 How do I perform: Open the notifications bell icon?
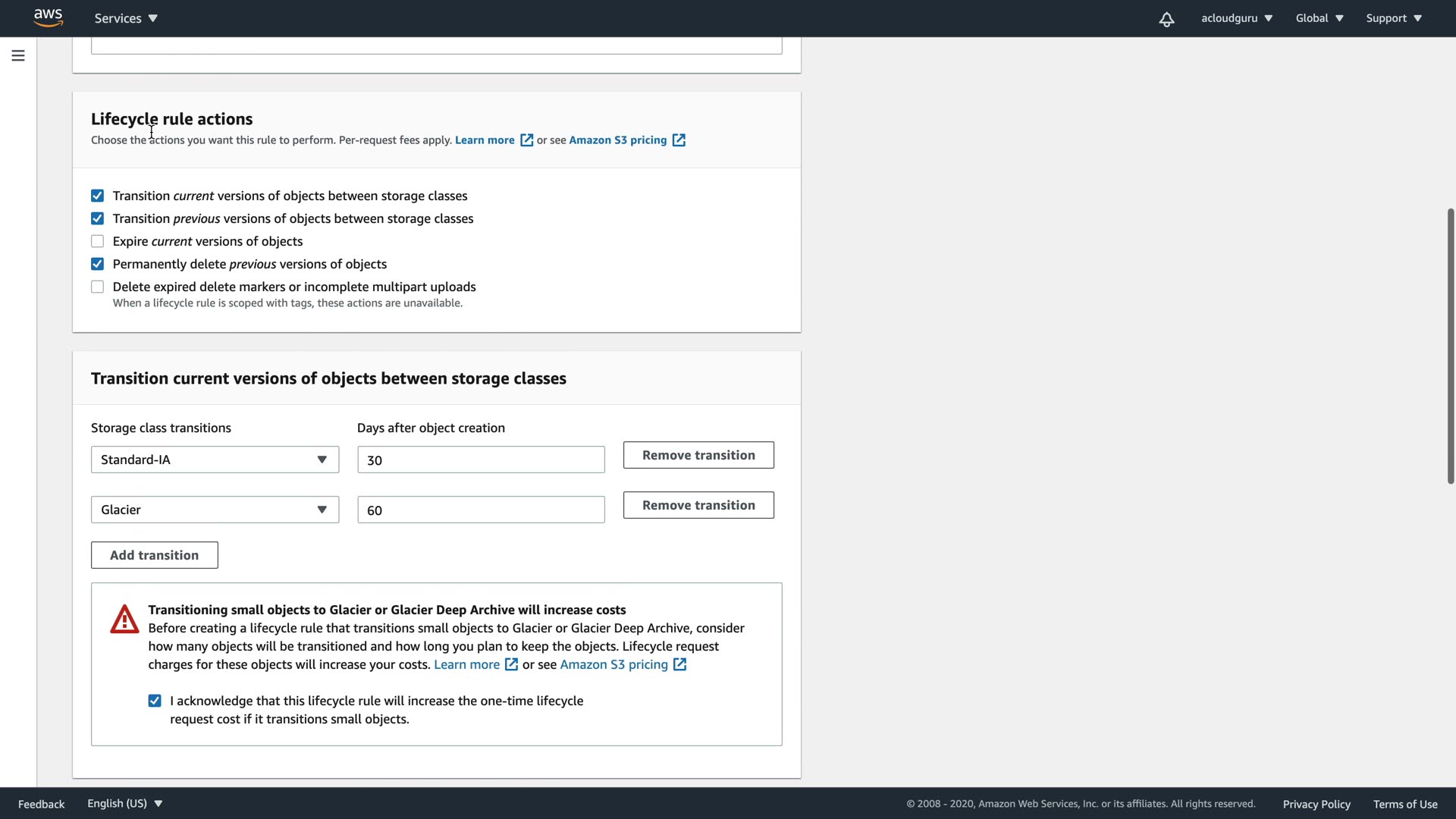(1166, 19)
